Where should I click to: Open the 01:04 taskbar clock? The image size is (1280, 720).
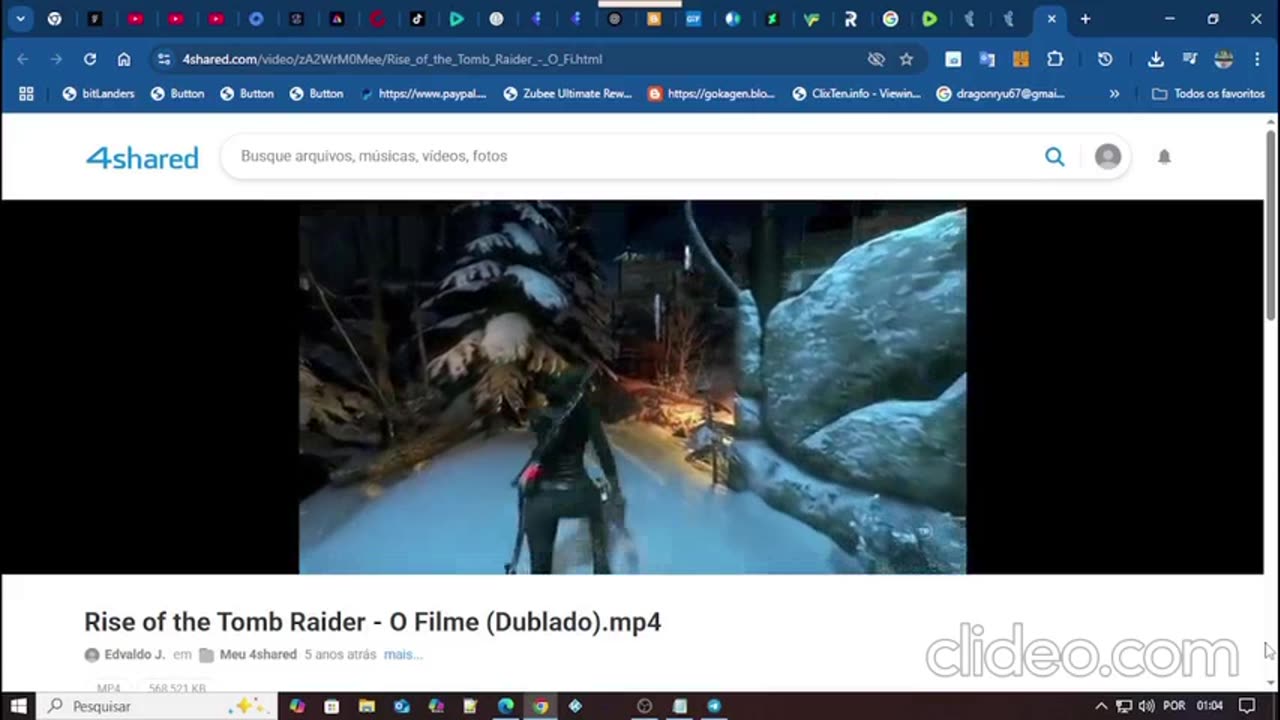(1210, 706)
